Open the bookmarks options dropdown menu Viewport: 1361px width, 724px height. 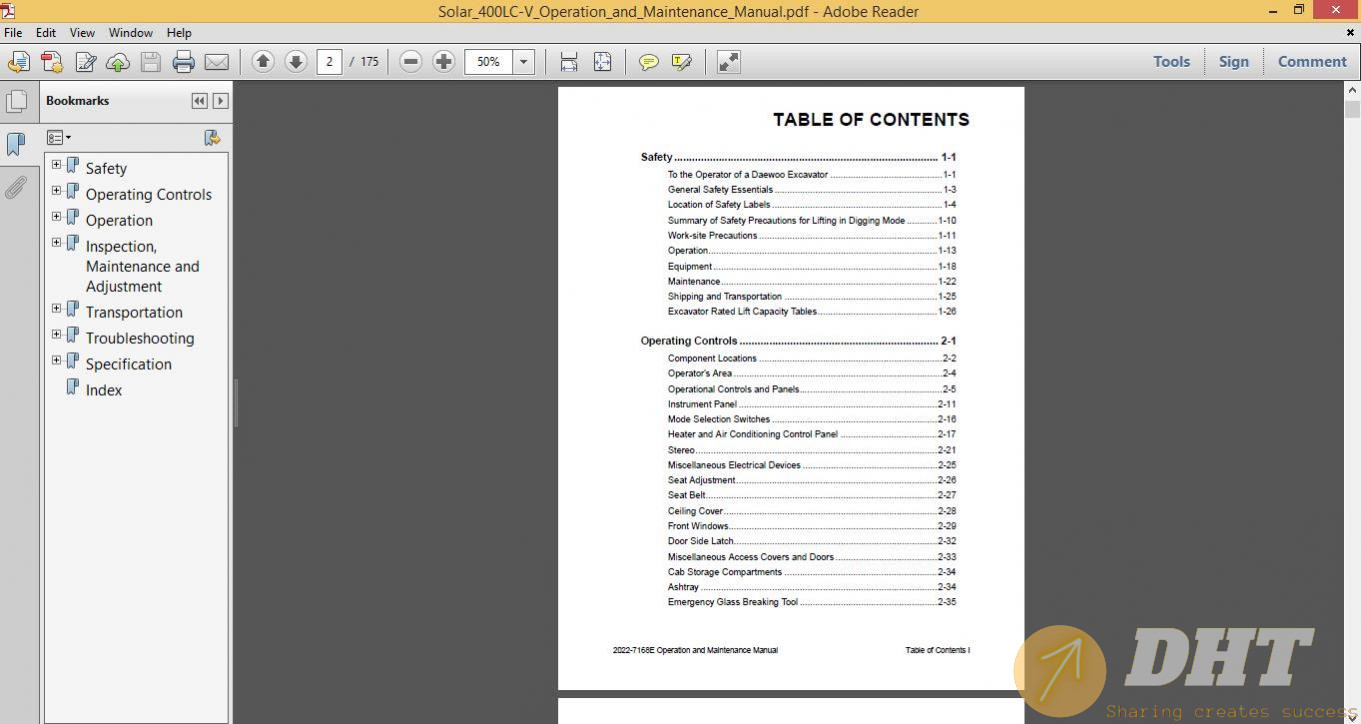[59, 138]
